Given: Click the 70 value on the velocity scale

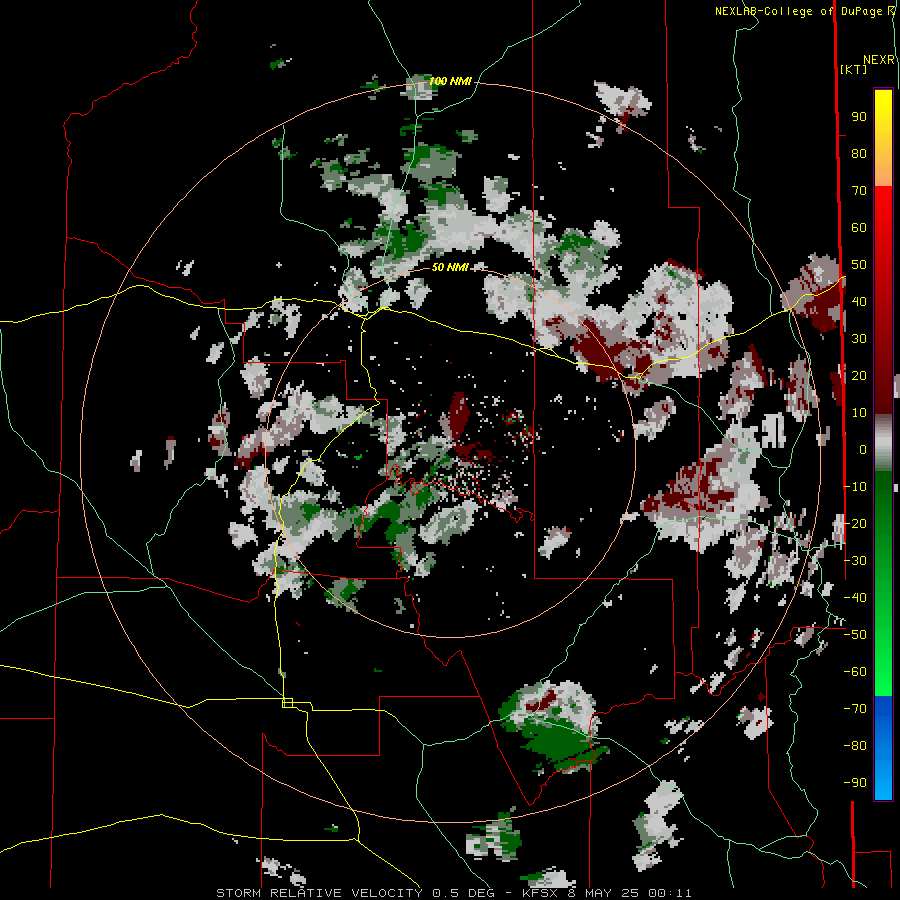Looking at the screenshot, I should tap(859, 191).
